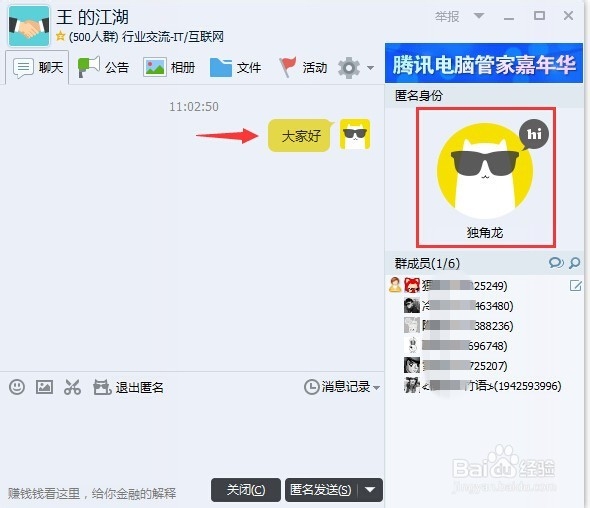Search group members magnifier icon
The height and width of the screenshot is (508, 590).
pyautogui.click(x=575, y=263)
